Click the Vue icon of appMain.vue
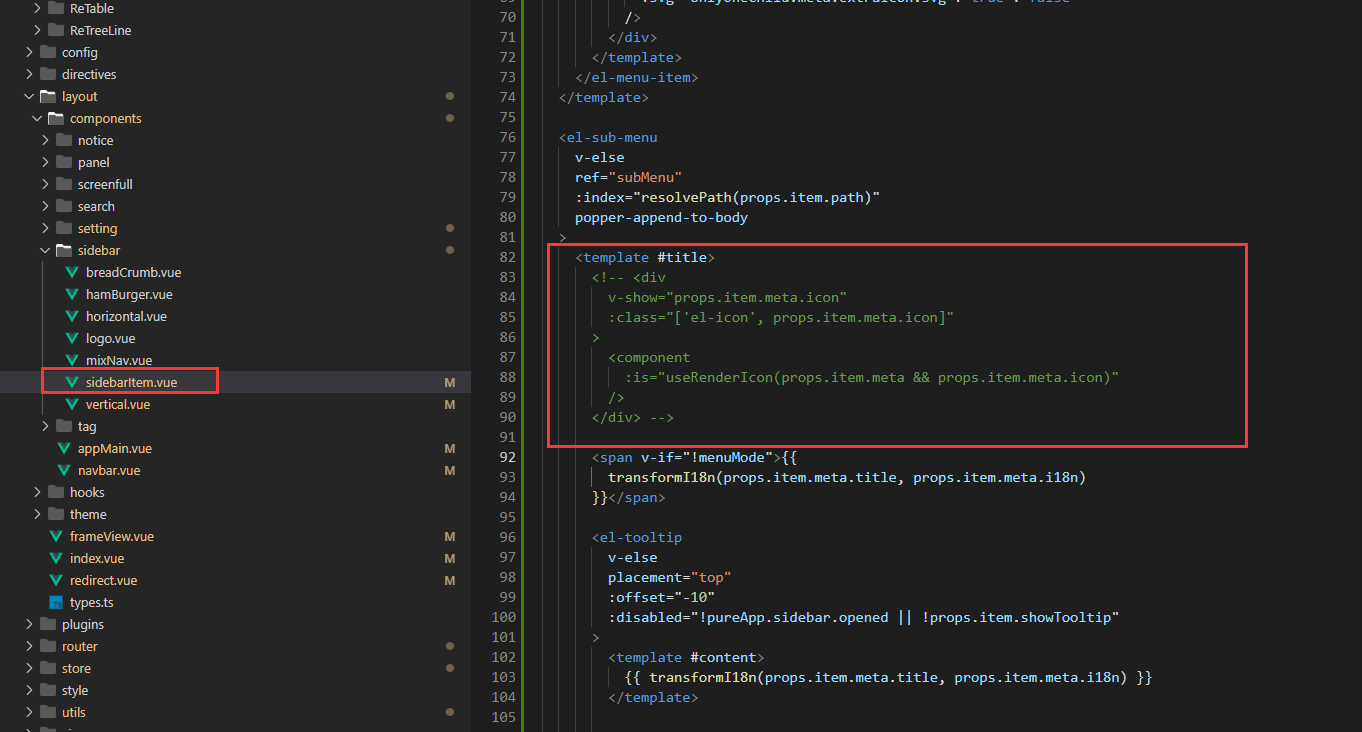Viewport: 1362px width, 732px height. pyautogui.click(x=63, y=448)
